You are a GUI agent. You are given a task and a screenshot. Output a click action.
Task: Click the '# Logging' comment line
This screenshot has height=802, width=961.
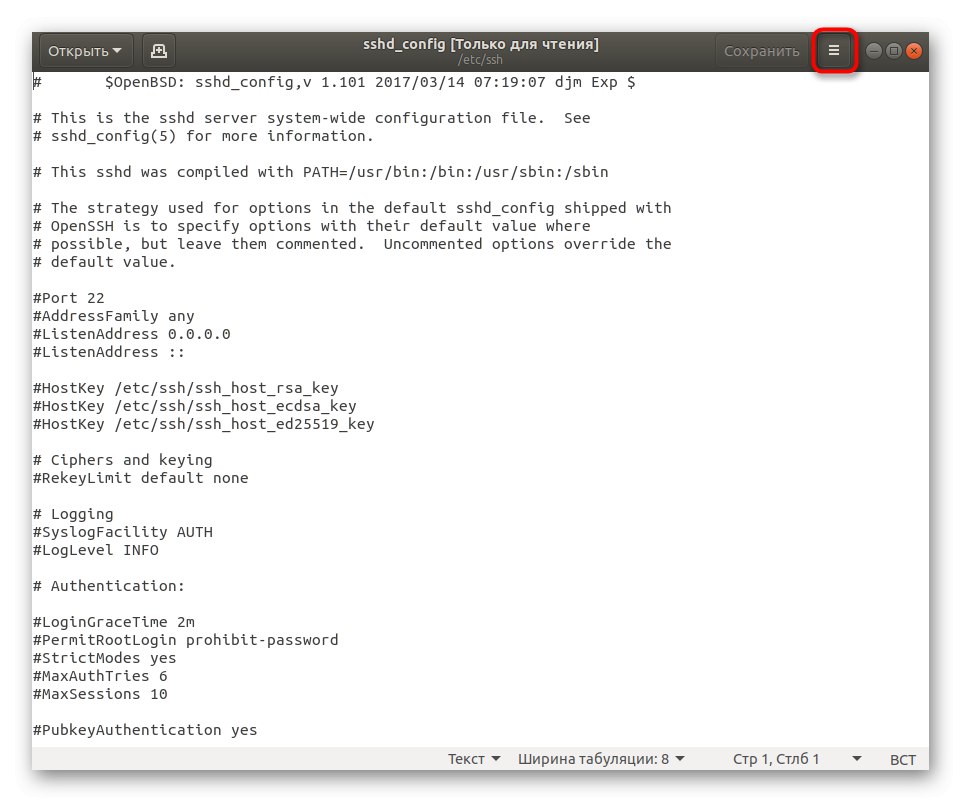(x=73, y=515)
